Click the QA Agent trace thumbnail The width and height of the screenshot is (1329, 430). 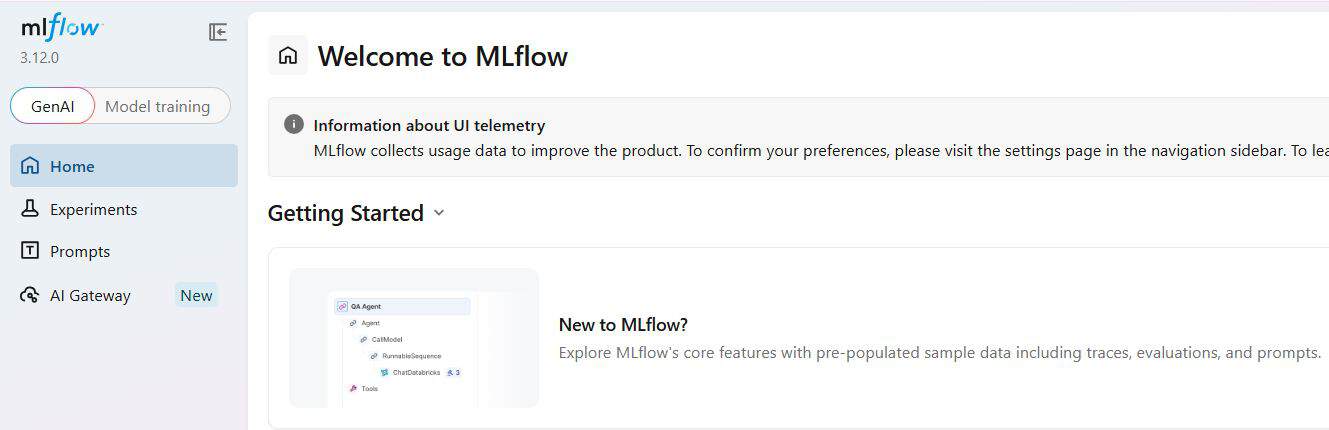[x=414, y=338]
